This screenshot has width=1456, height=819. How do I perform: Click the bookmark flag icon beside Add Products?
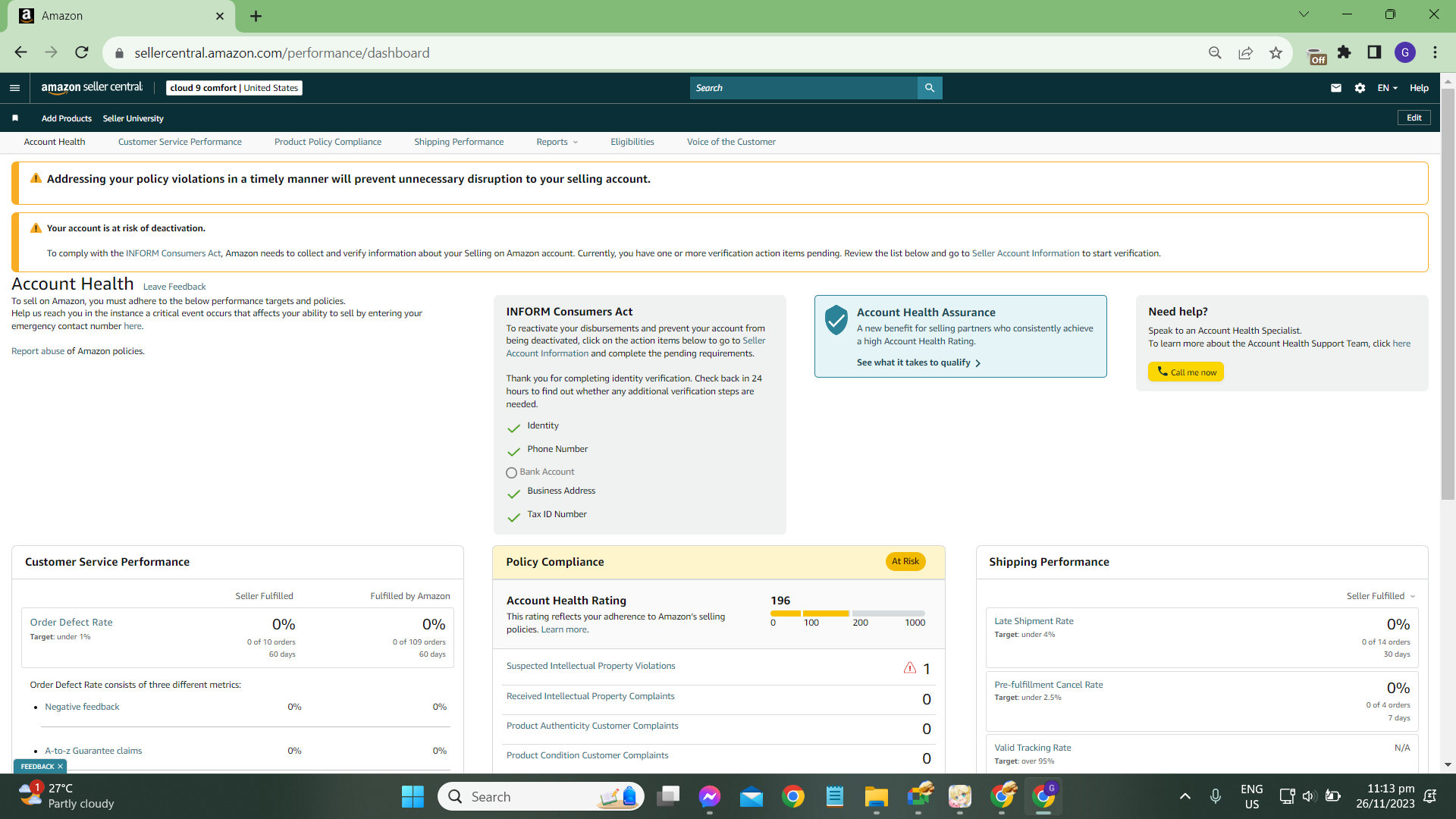[x=15, y=118]
